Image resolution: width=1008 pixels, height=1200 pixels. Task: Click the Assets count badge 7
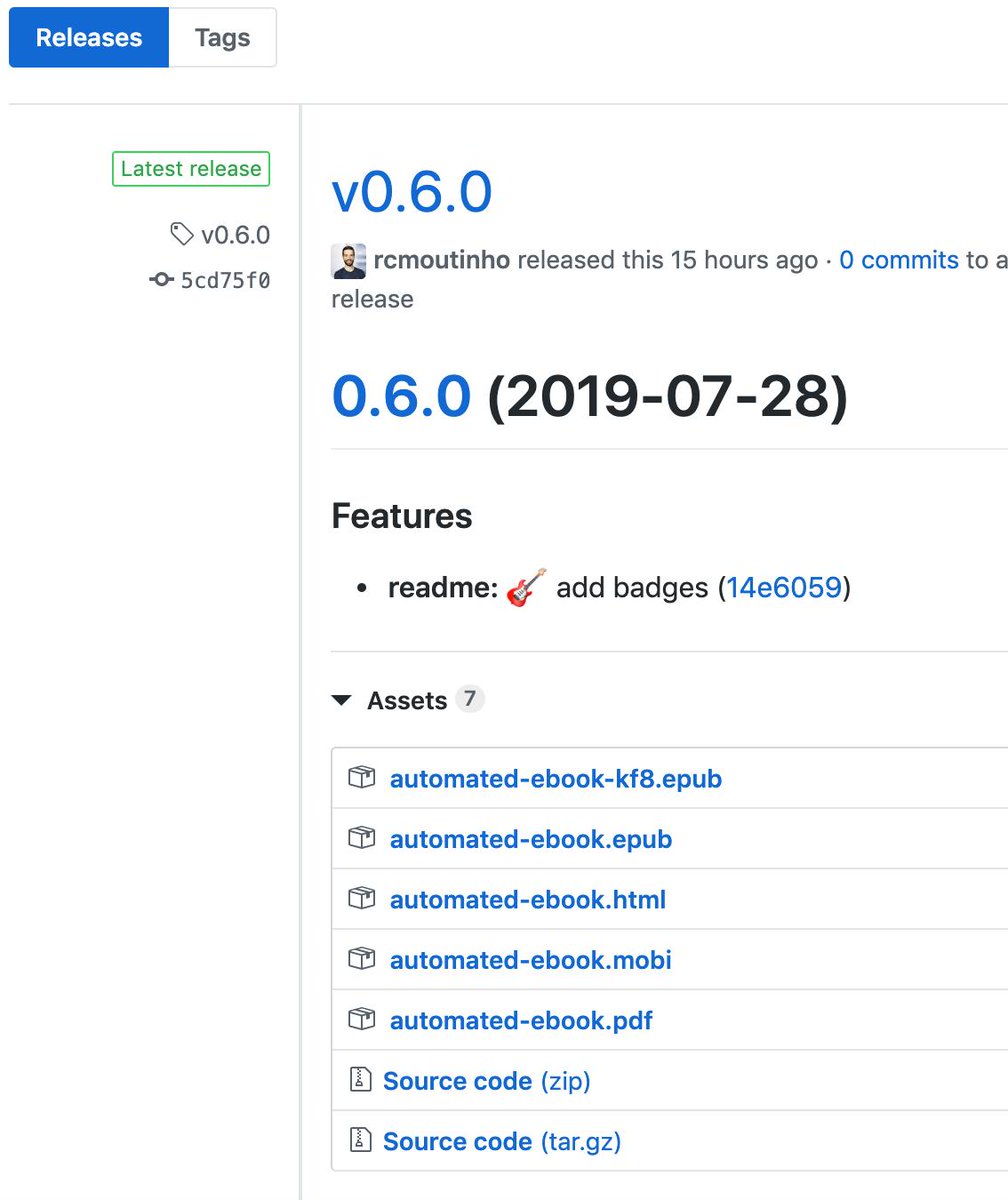pyautogui.click(x=470, y=699)
